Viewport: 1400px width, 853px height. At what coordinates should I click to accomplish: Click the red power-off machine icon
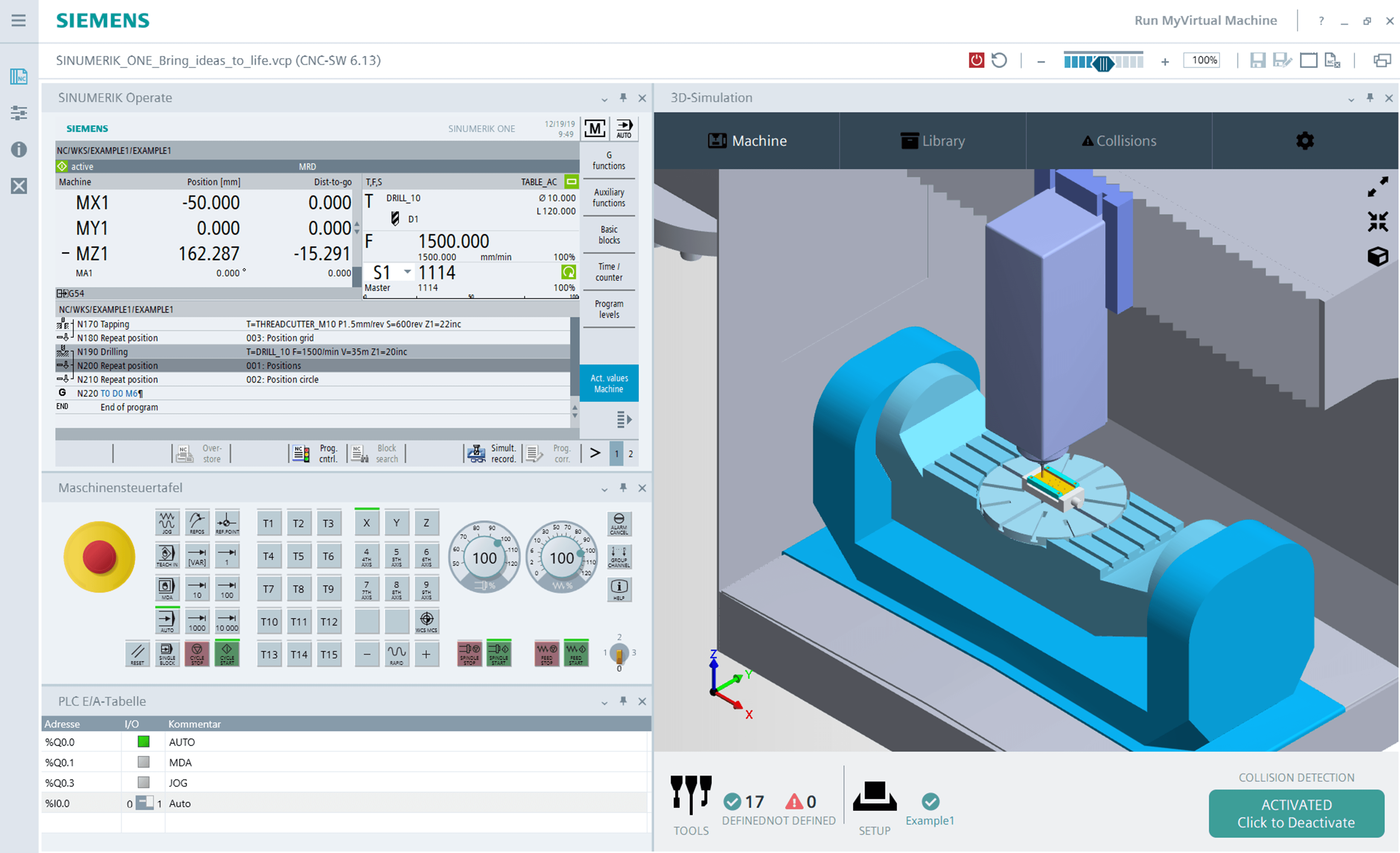point(976,60)
